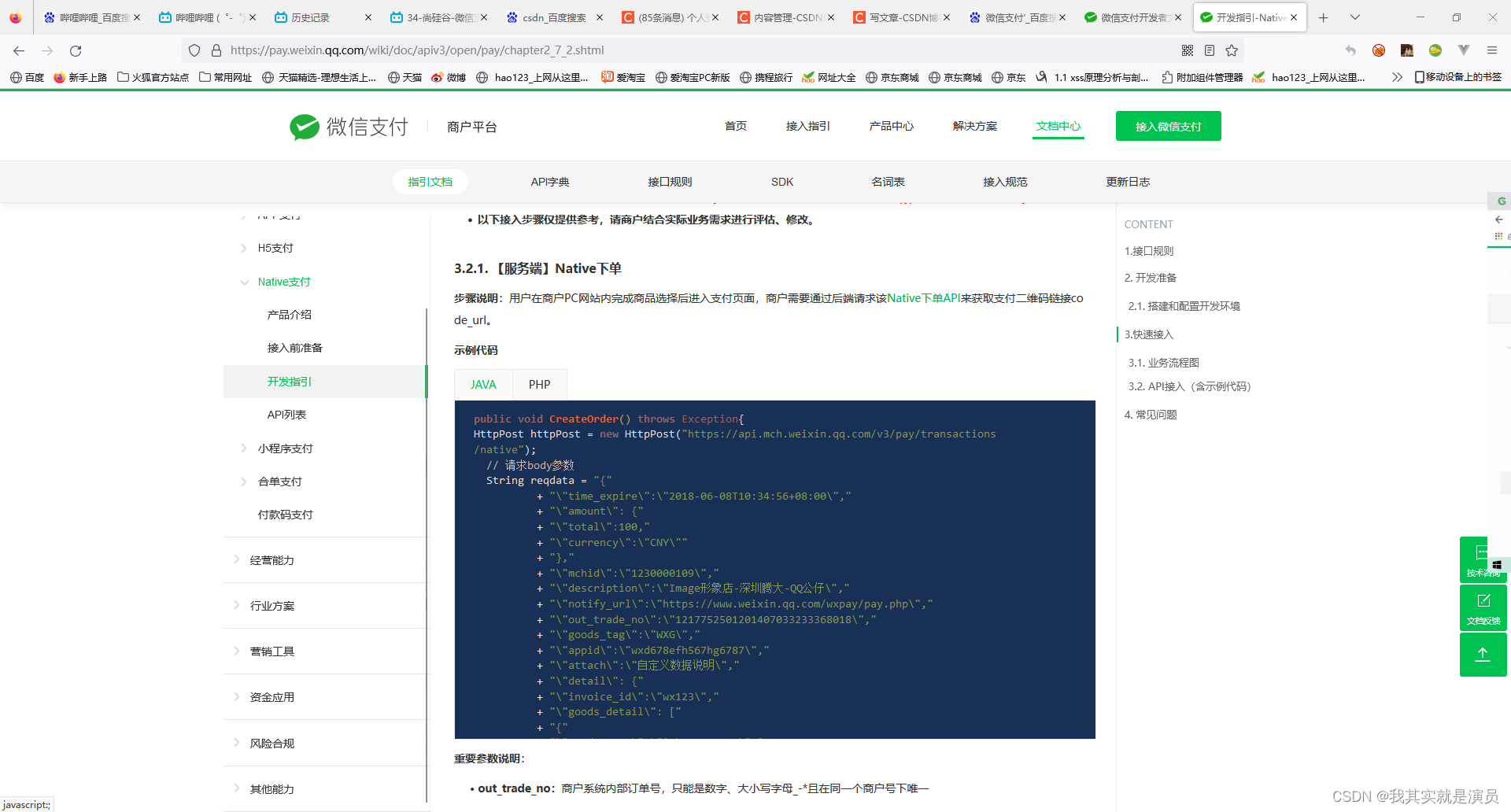Click the URL address bar
1511x812 pixels.
[693, 50]
